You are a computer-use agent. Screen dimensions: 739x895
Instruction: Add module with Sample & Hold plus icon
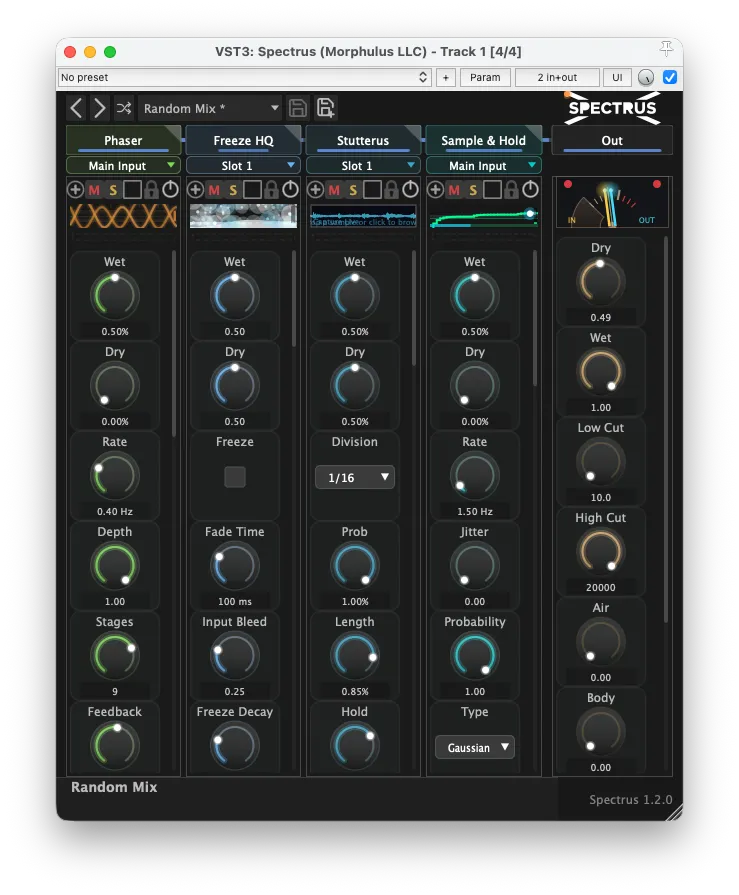(x=435, y=190)
